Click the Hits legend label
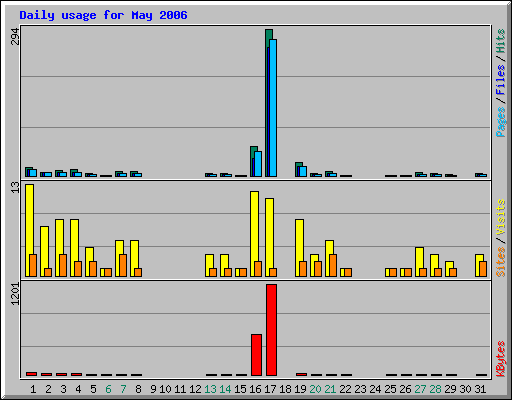This screenshot has width=512, height=400. click(x=500, y=41)
